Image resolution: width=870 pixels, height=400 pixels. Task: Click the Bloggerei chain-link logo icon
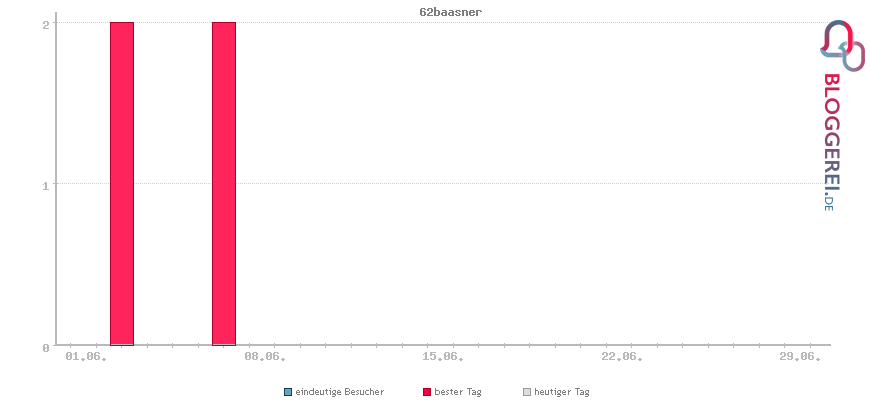pyautogui.click(x=842, y=45)
